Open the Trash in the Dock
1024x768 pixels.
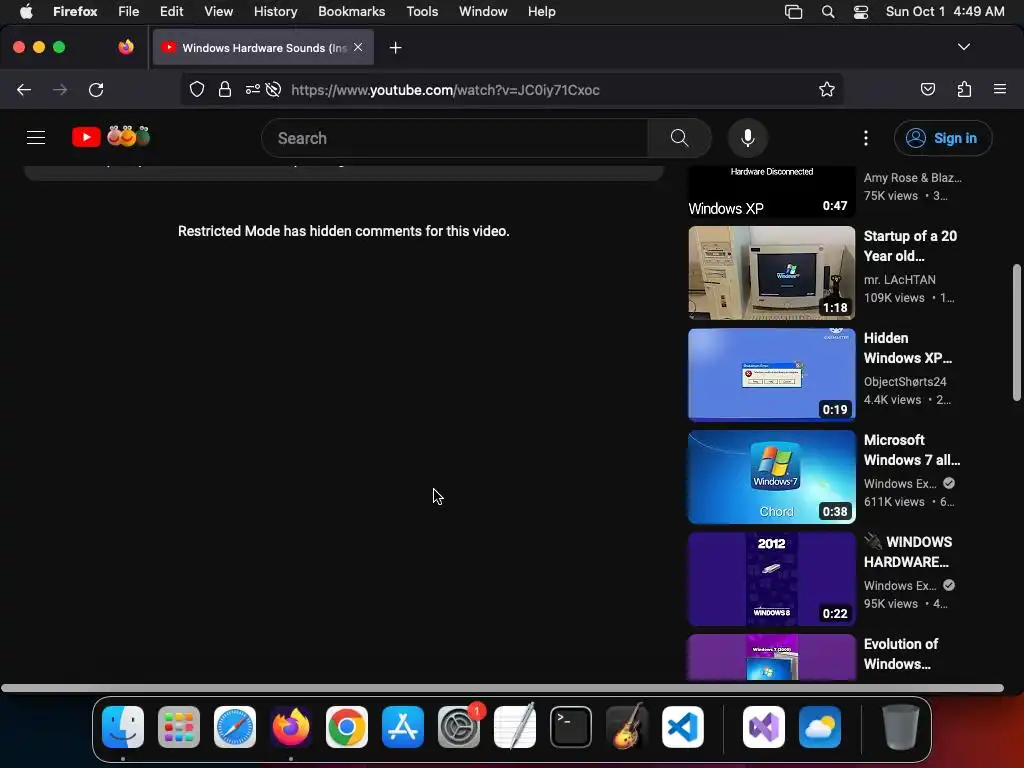click(x=901, y=727)
